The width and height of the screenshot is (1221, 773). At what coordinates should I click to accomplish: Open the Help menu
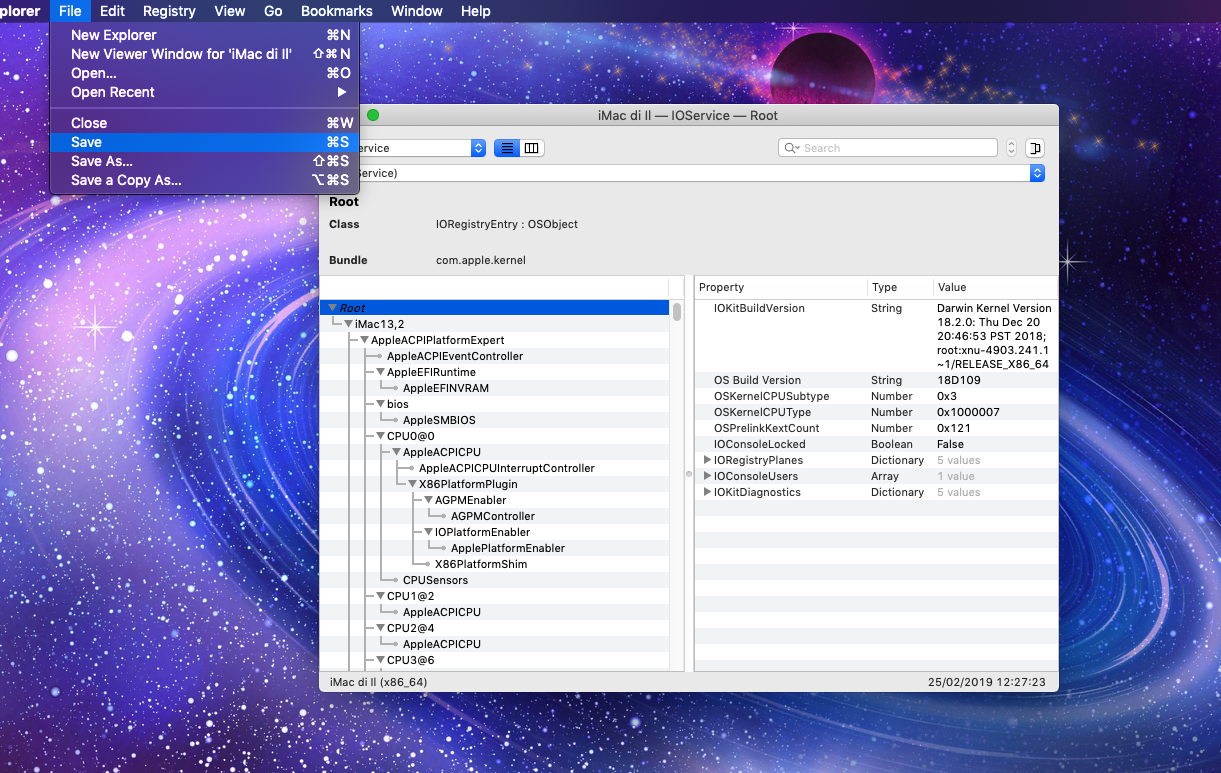point(476,11)
